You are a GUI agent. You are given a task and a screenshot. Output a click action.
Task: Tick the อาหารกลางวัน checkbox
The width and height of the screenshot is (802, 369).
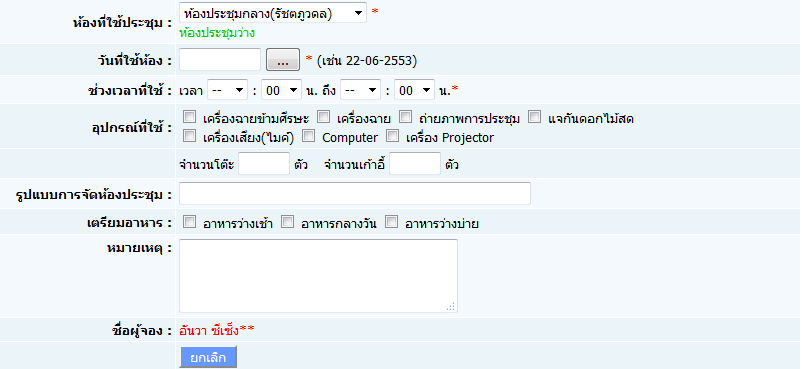click(x=288, y=222)
